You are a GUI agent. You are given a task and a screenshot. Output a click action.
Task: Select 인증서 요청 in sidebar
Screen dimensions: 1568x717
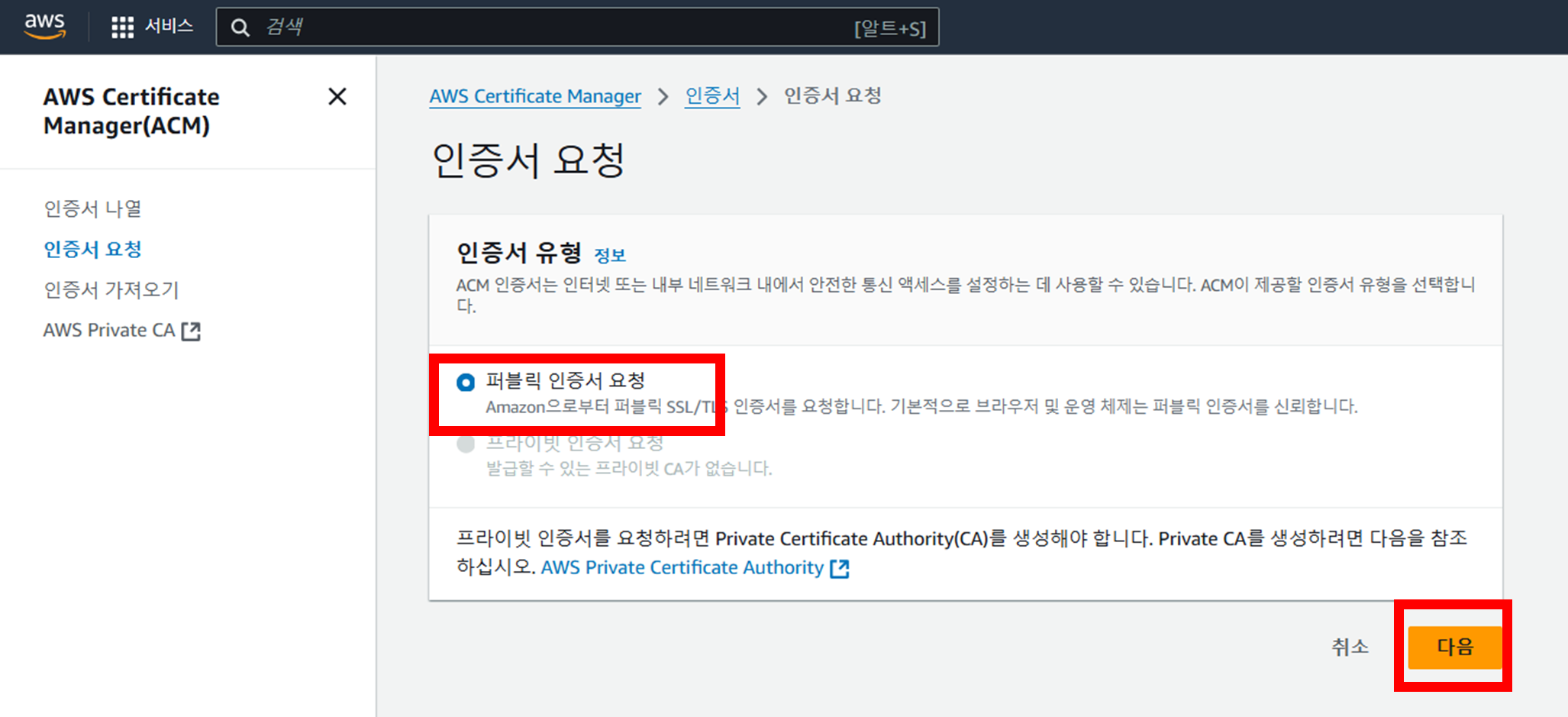click(92, 249)
